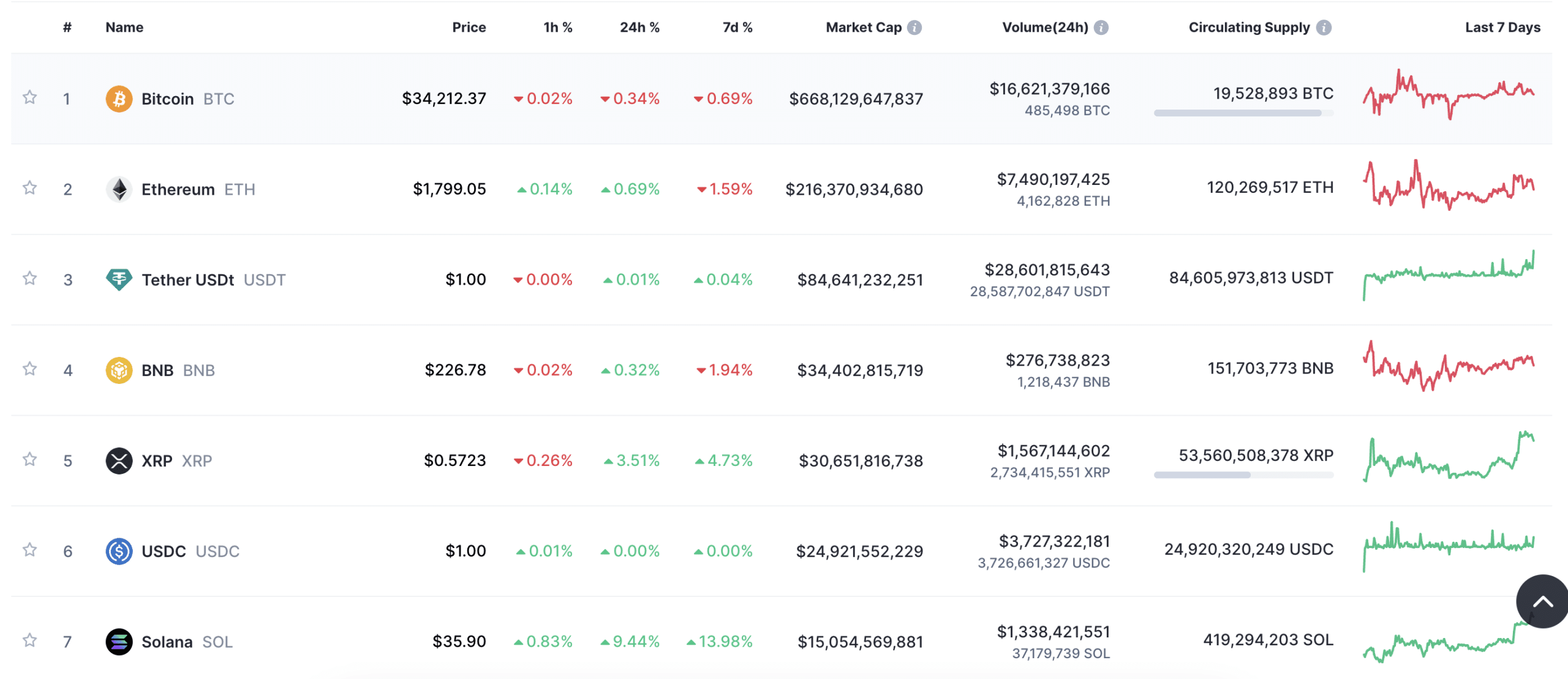
Task: Click the Bitcoin logo icon
Action: [119, 99]
